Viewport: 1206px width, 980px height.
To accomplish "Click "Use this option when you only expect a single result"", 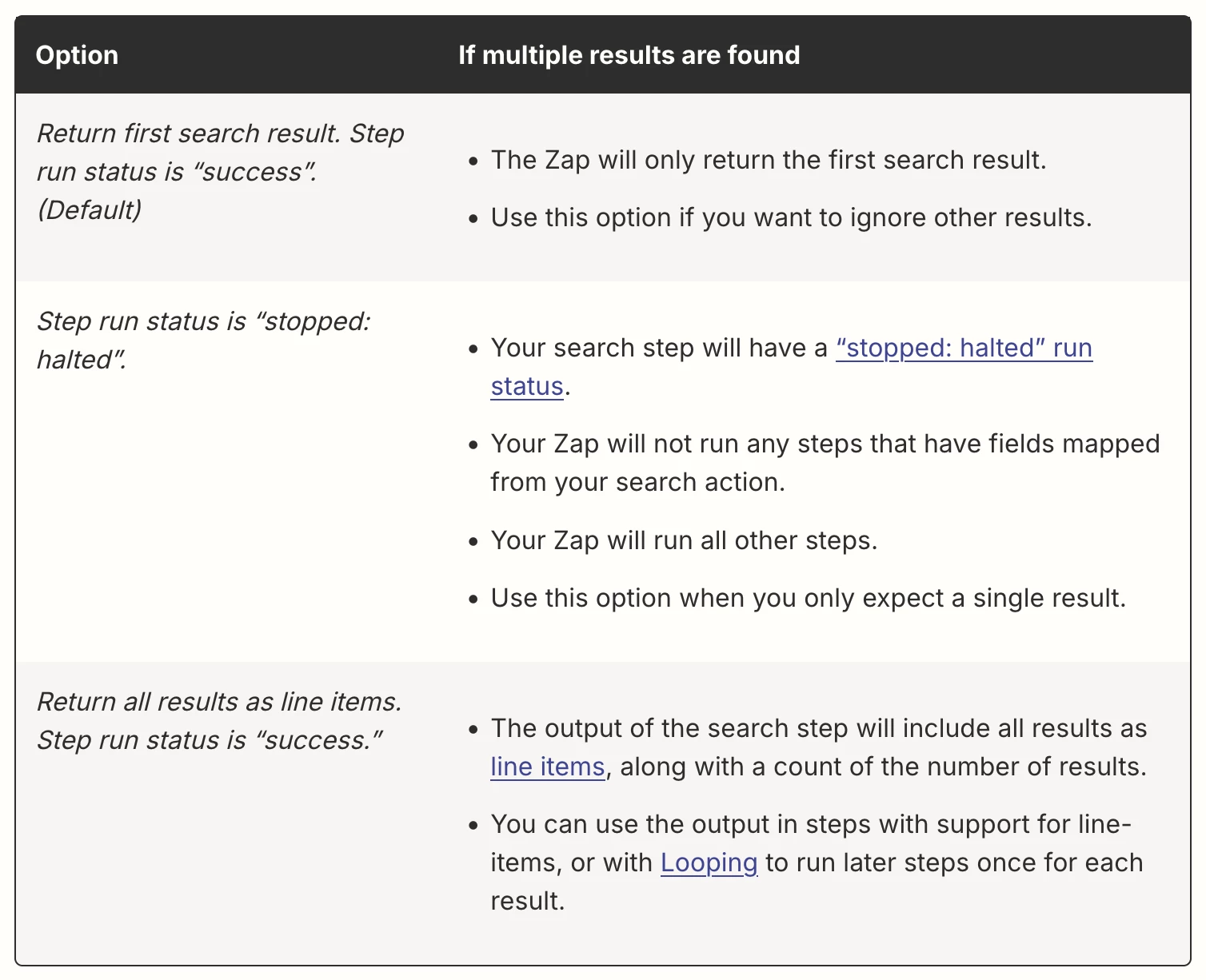I will coord(808,598).
